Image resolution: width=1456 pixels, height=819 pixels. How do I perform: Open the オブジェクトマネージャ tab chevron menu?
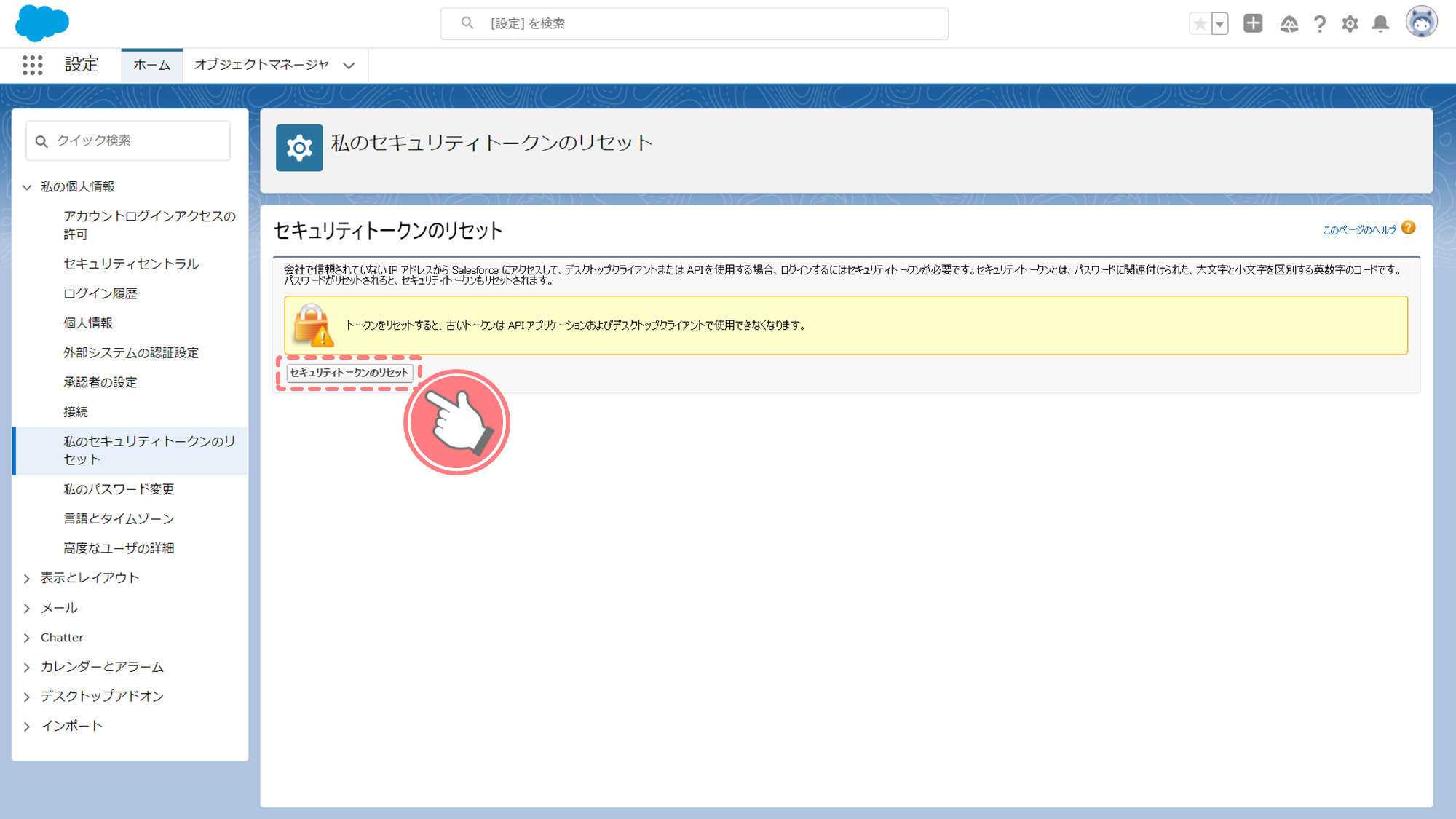pyautogui.click(x=349, y=66)
